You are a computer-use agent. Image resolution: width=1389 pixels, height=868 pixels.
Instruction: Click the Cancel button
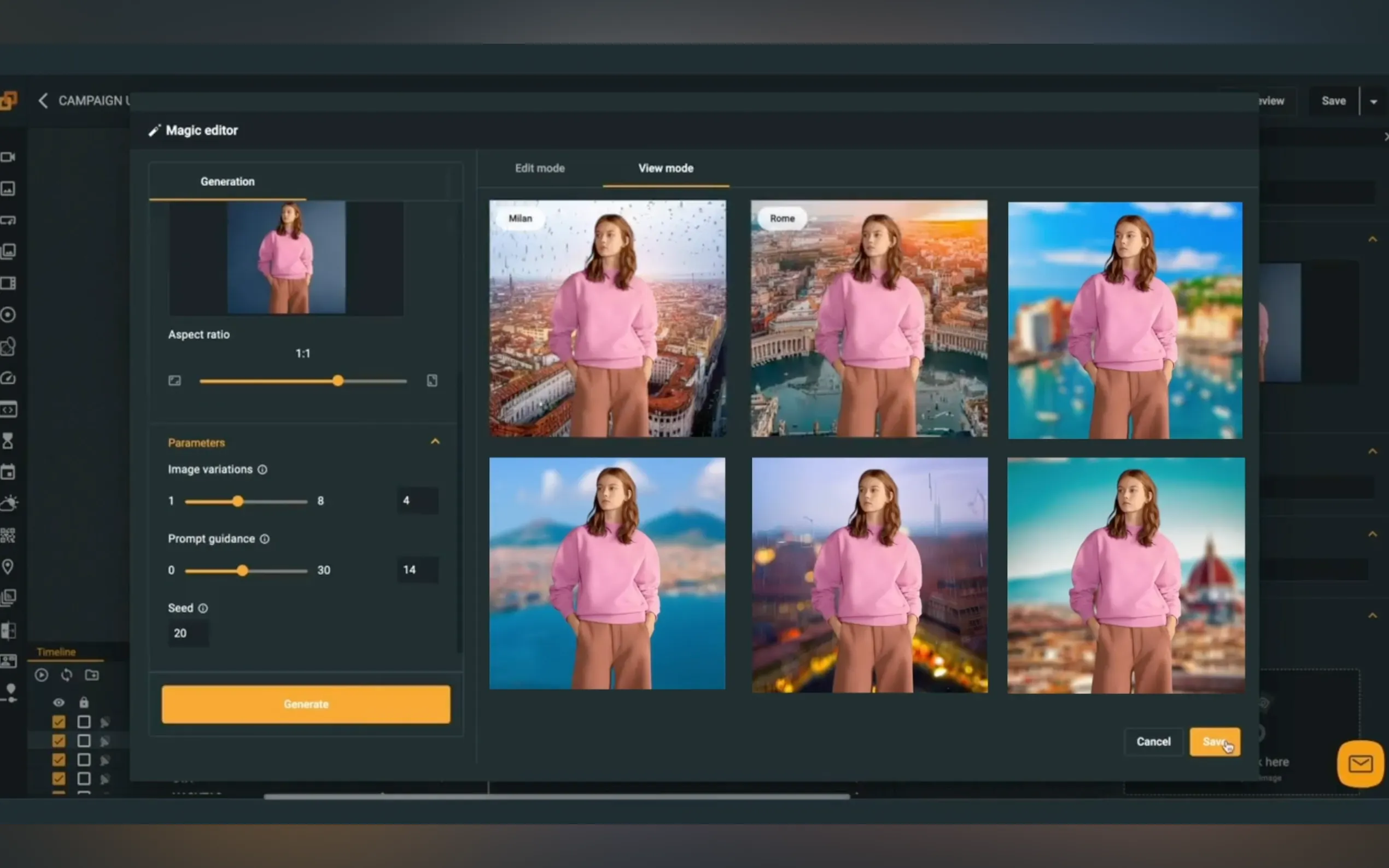(1153, 741)
